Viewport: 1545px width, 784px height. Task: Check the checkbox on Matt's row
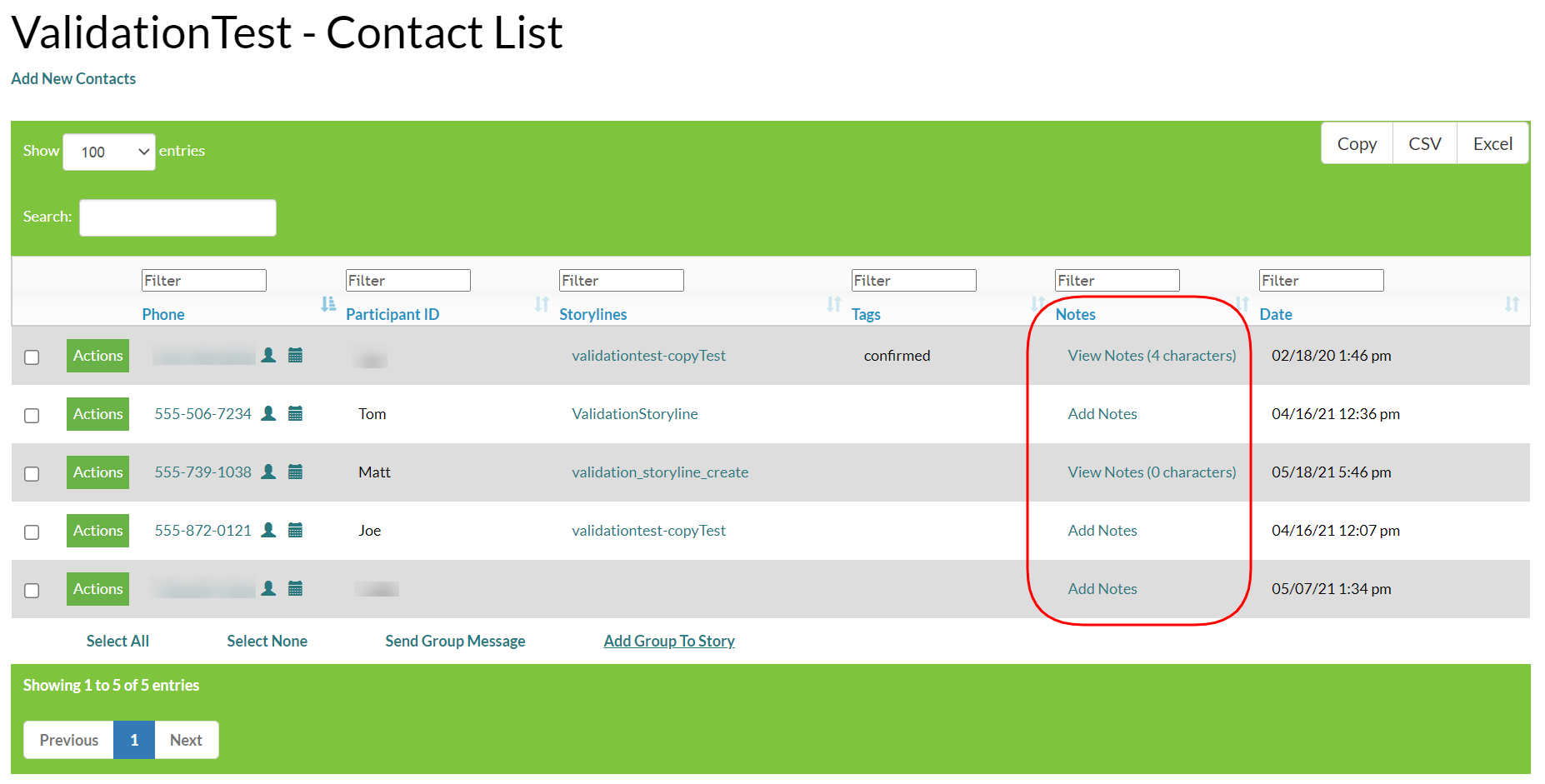coord(32,473)
